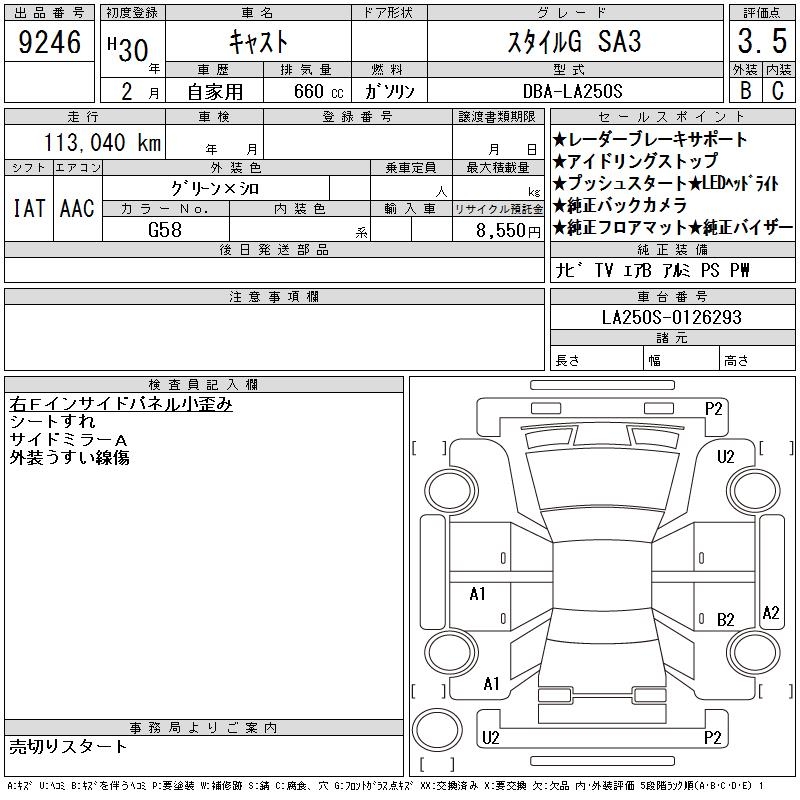Click the inspector note 右Fインサイドパネル小歪み
This screenshot has height=800, width=800.
click(121, 404)
